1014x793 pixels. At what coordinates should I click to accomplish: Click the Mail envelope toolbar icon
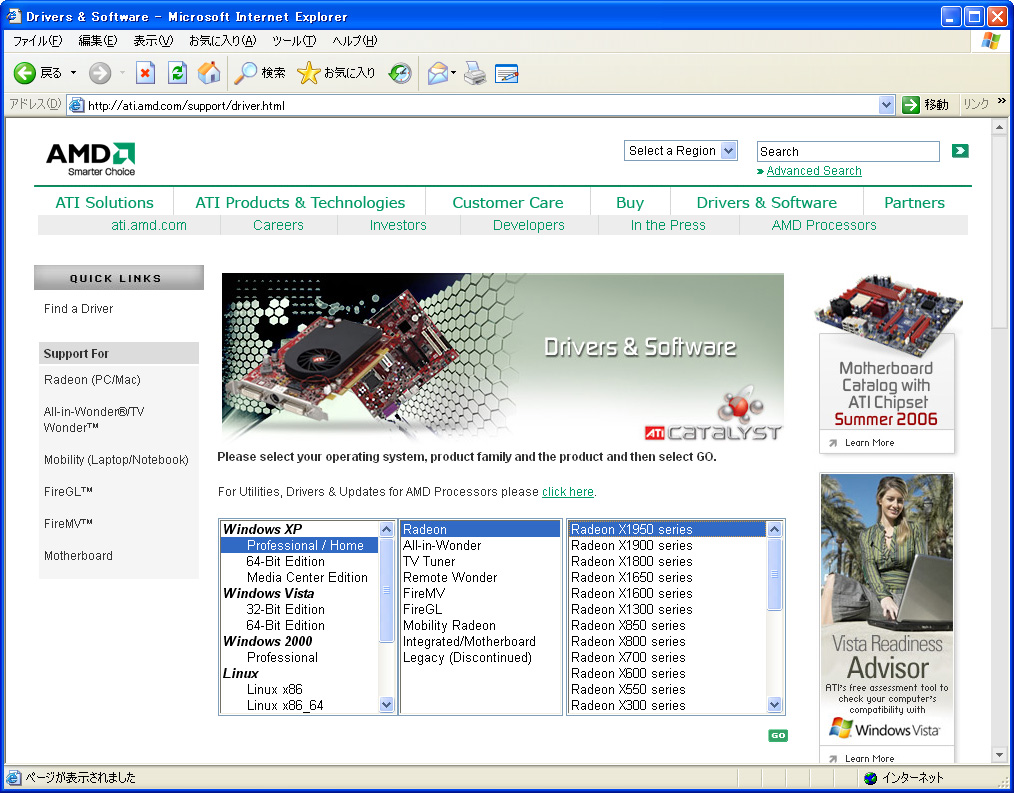pos(436,73)
